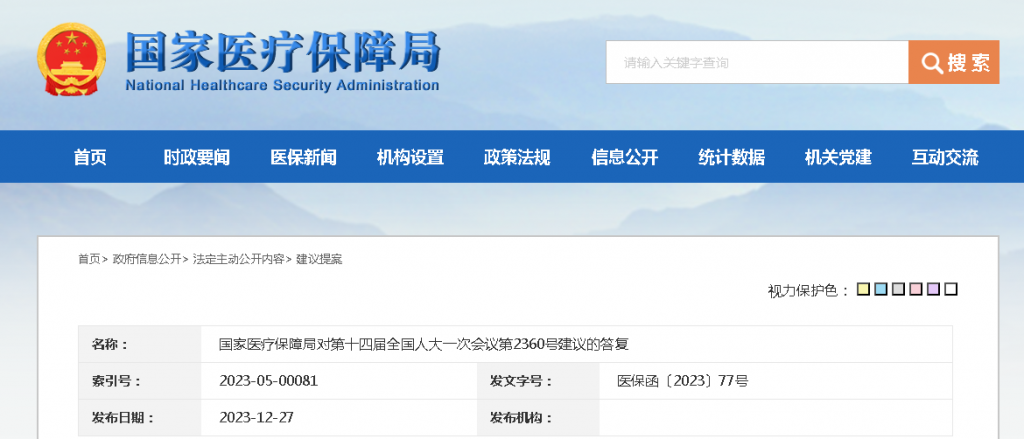Select the blue eye-protection color swatch

(881, 289)
